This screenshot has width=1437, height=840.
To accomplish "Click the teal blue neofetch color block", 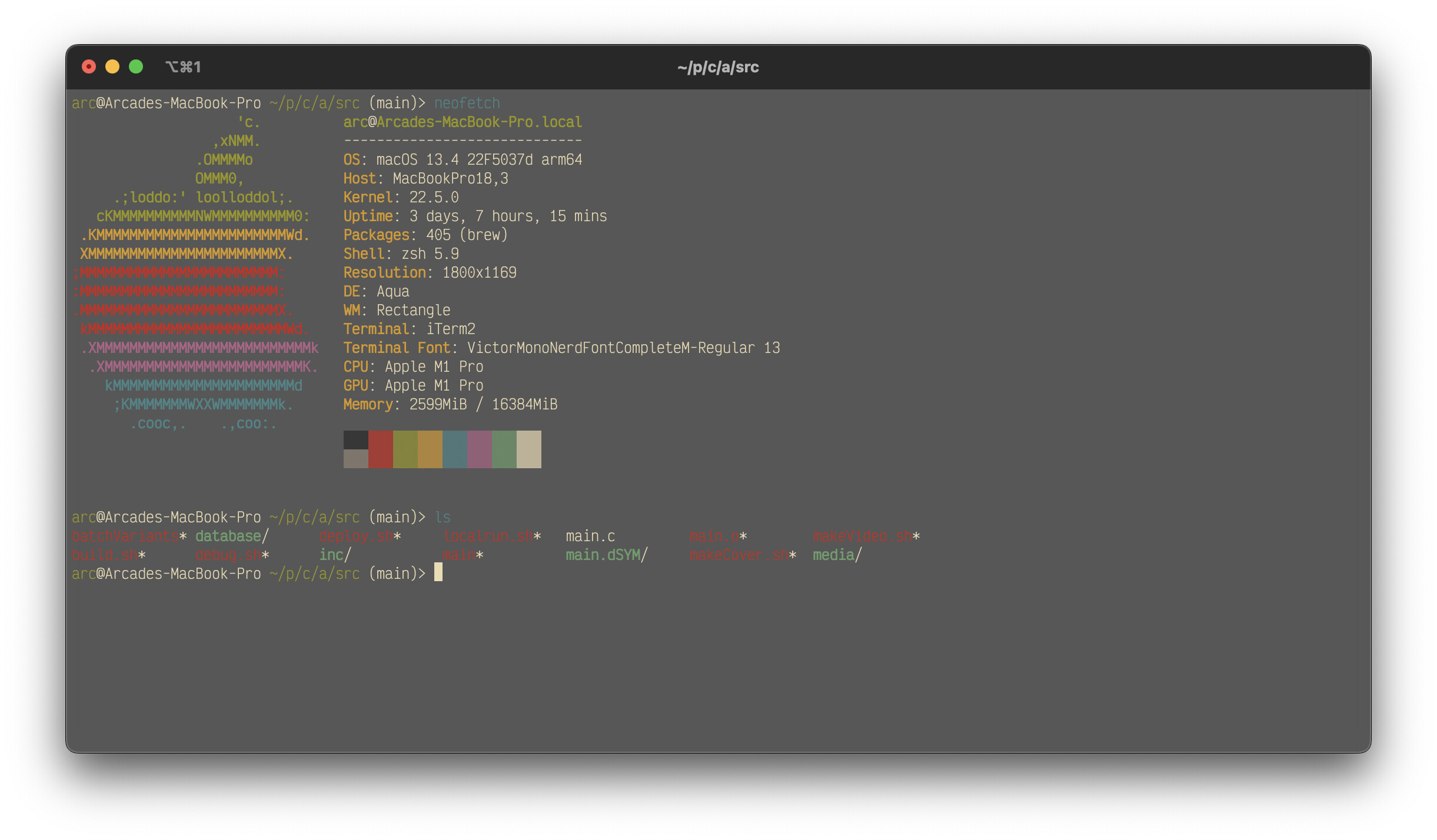I will [455, 449].
